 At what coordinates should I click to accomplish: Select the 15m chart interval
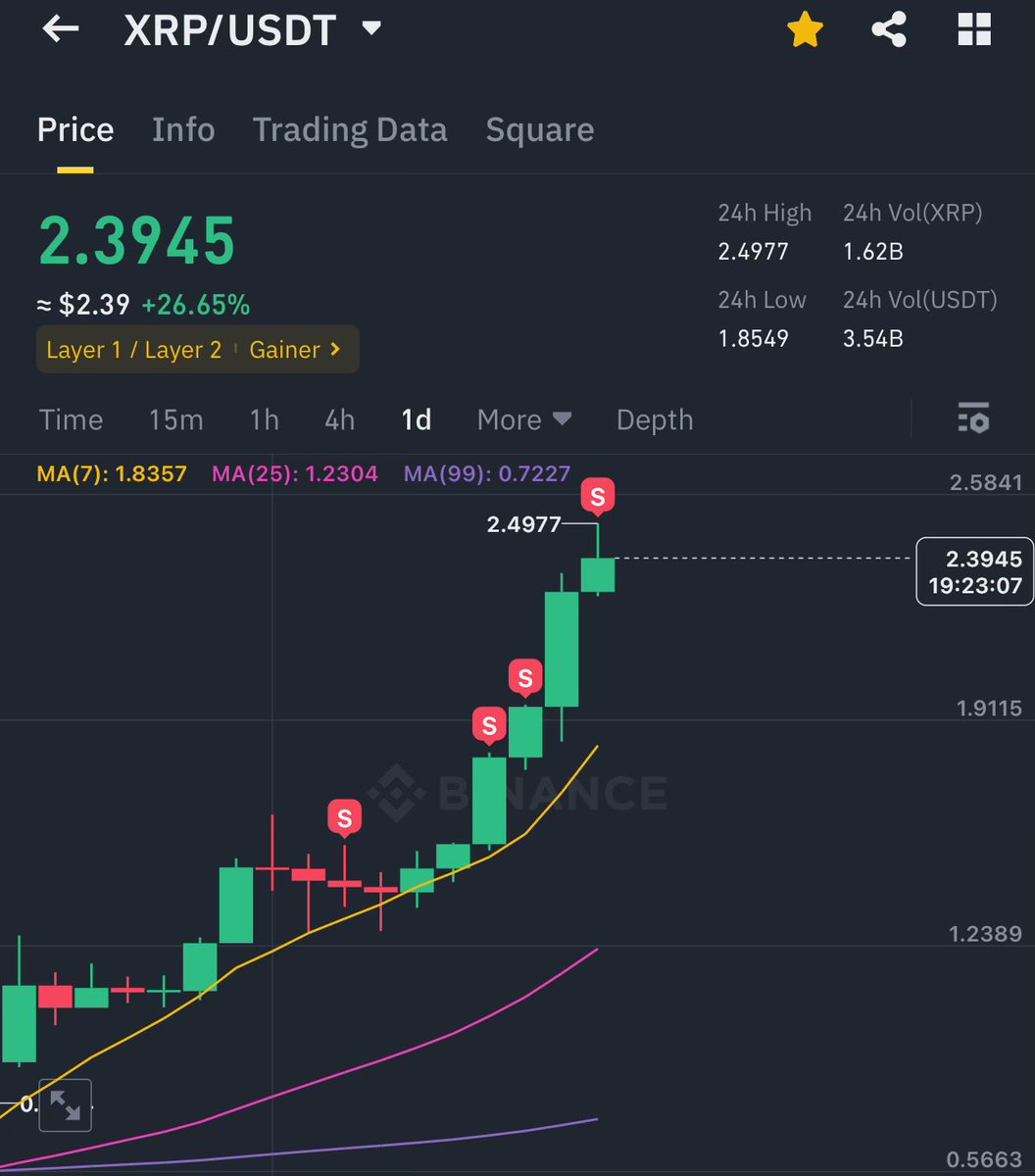[176, 419]
